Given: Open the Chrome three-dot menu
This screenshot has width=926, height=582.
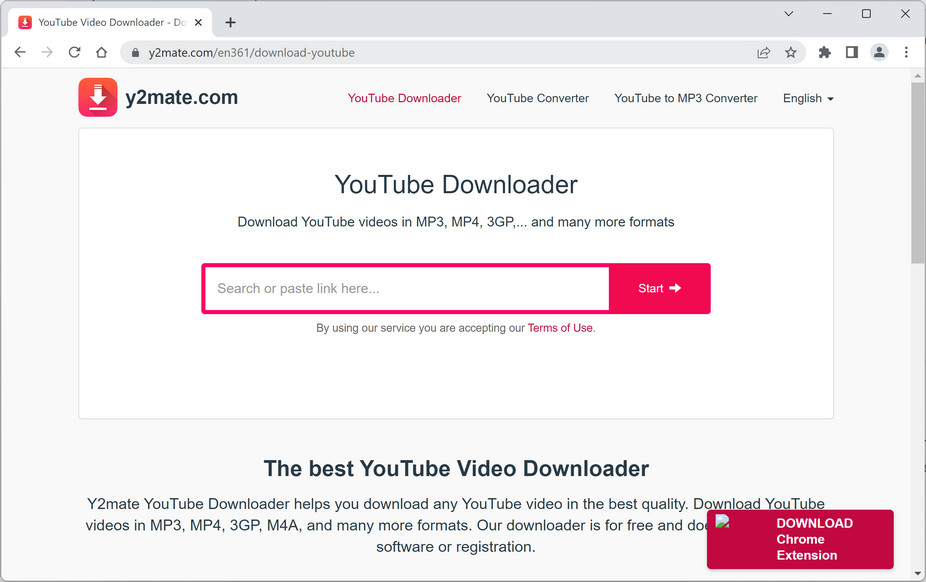Looking at the screenshot, I should pyautogui.click(x=906, y=53).
